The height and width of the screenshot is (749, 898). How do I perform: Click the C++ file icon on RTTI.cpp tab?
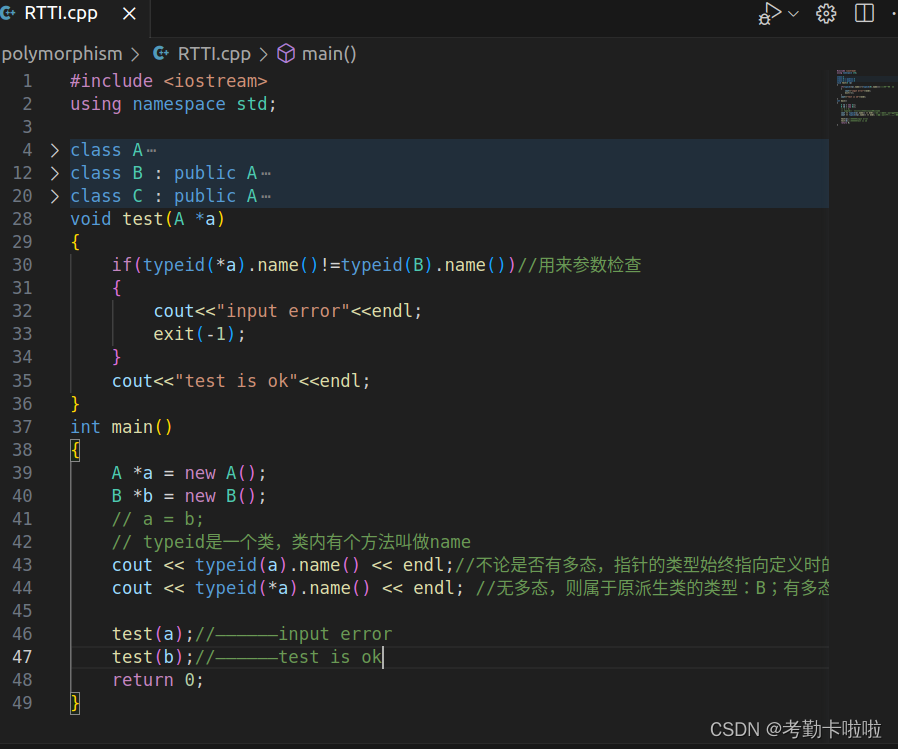(x=10, y=13)
